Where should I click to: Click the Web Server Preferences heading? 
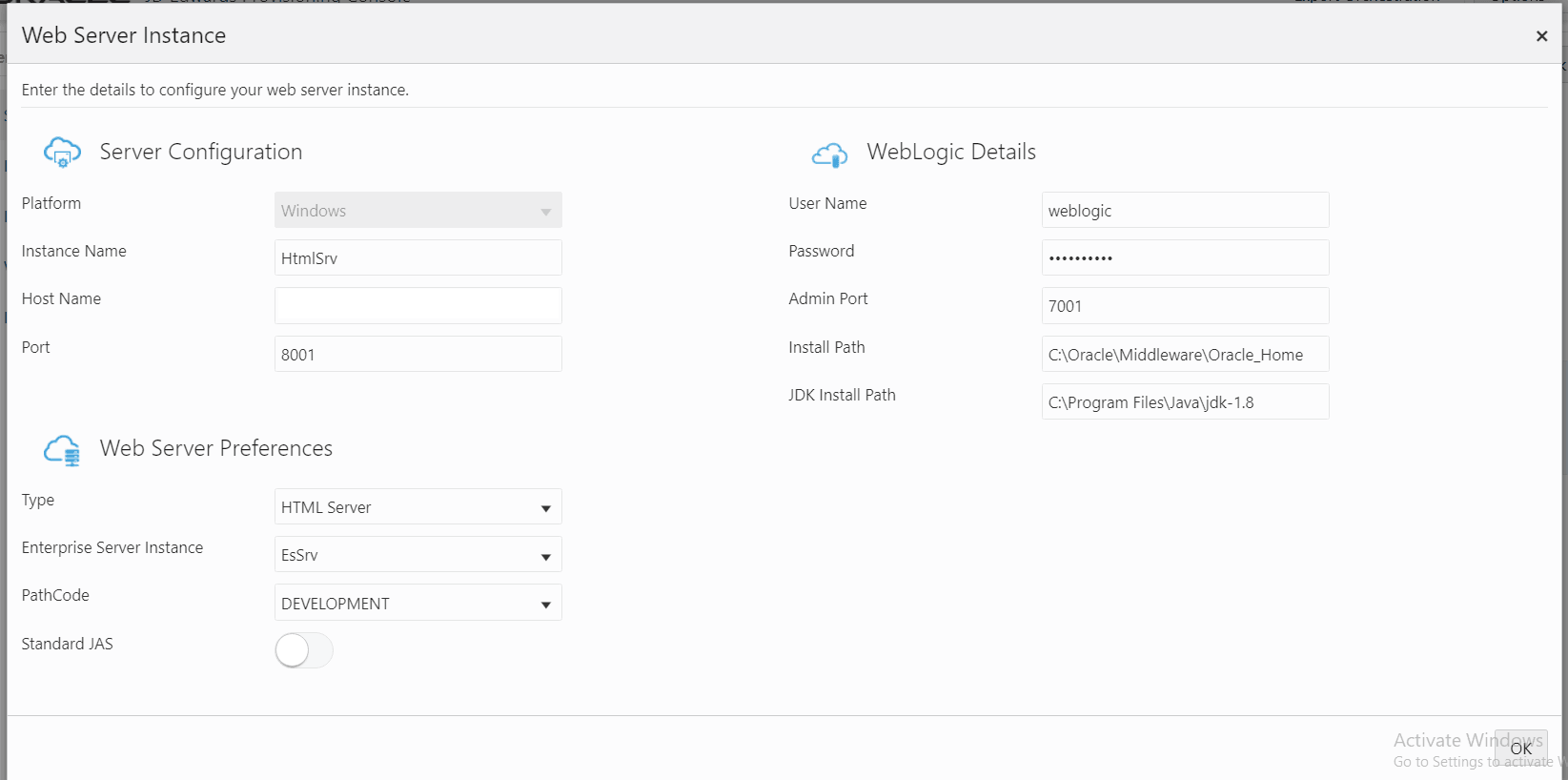216,448
